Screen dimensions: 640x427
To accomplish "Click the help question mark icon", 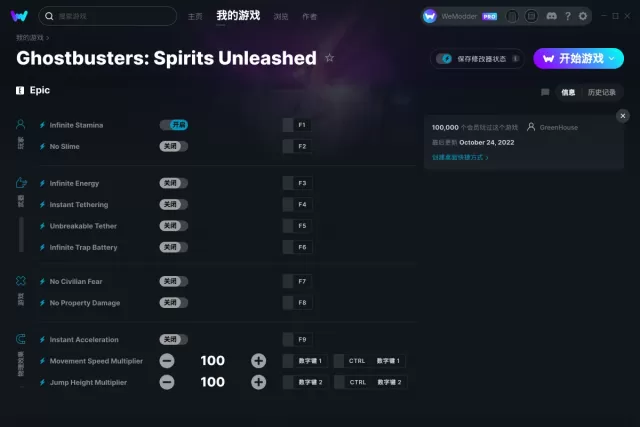I will 566,17.
